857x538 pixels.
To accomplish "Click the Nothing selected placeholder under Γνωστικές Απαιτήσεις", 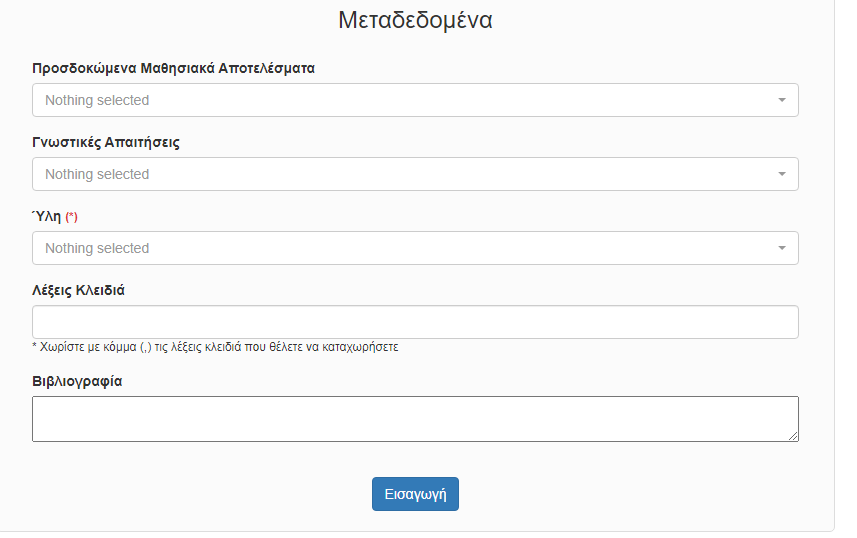I will point(97,174).
